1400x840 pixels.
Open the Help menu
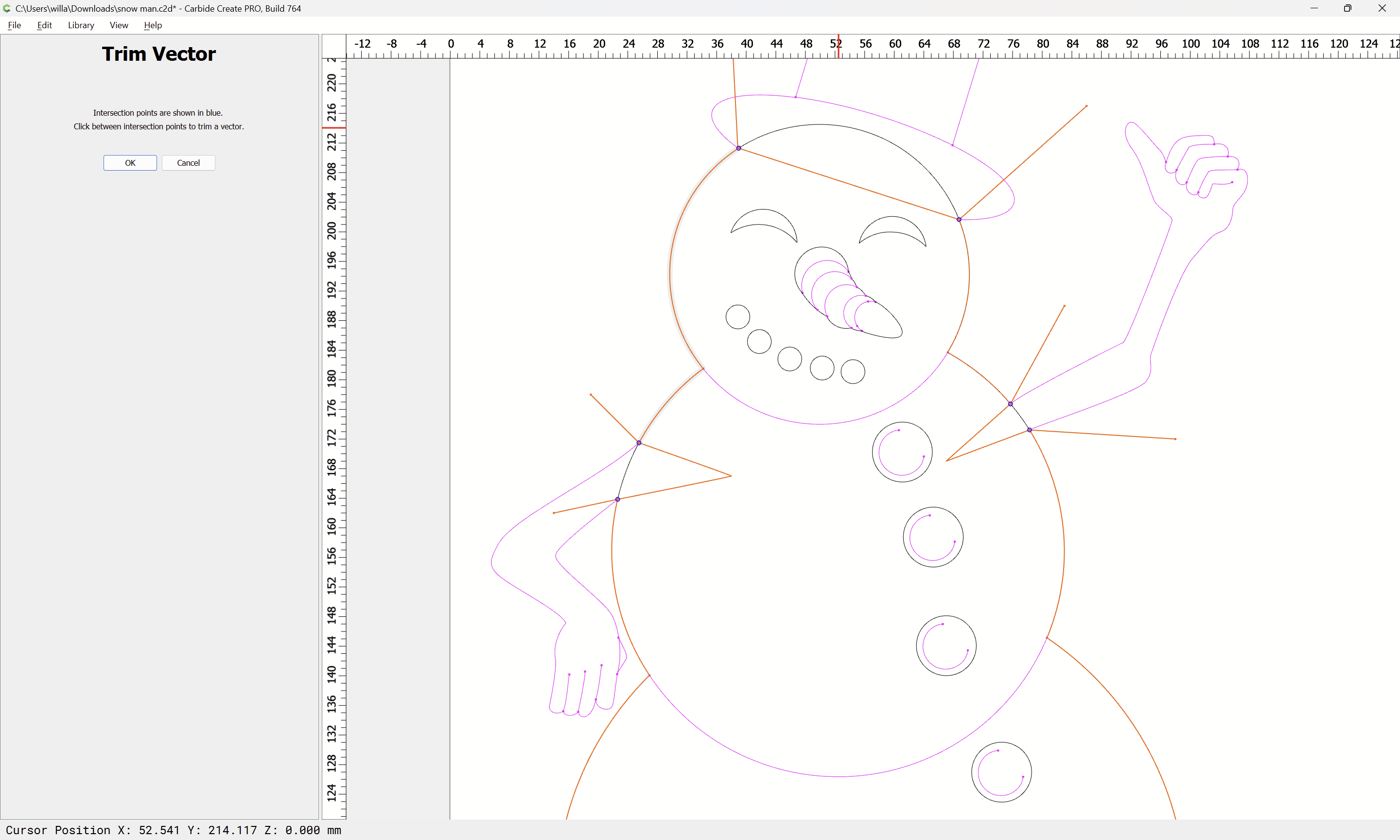[x=153, y=25]
